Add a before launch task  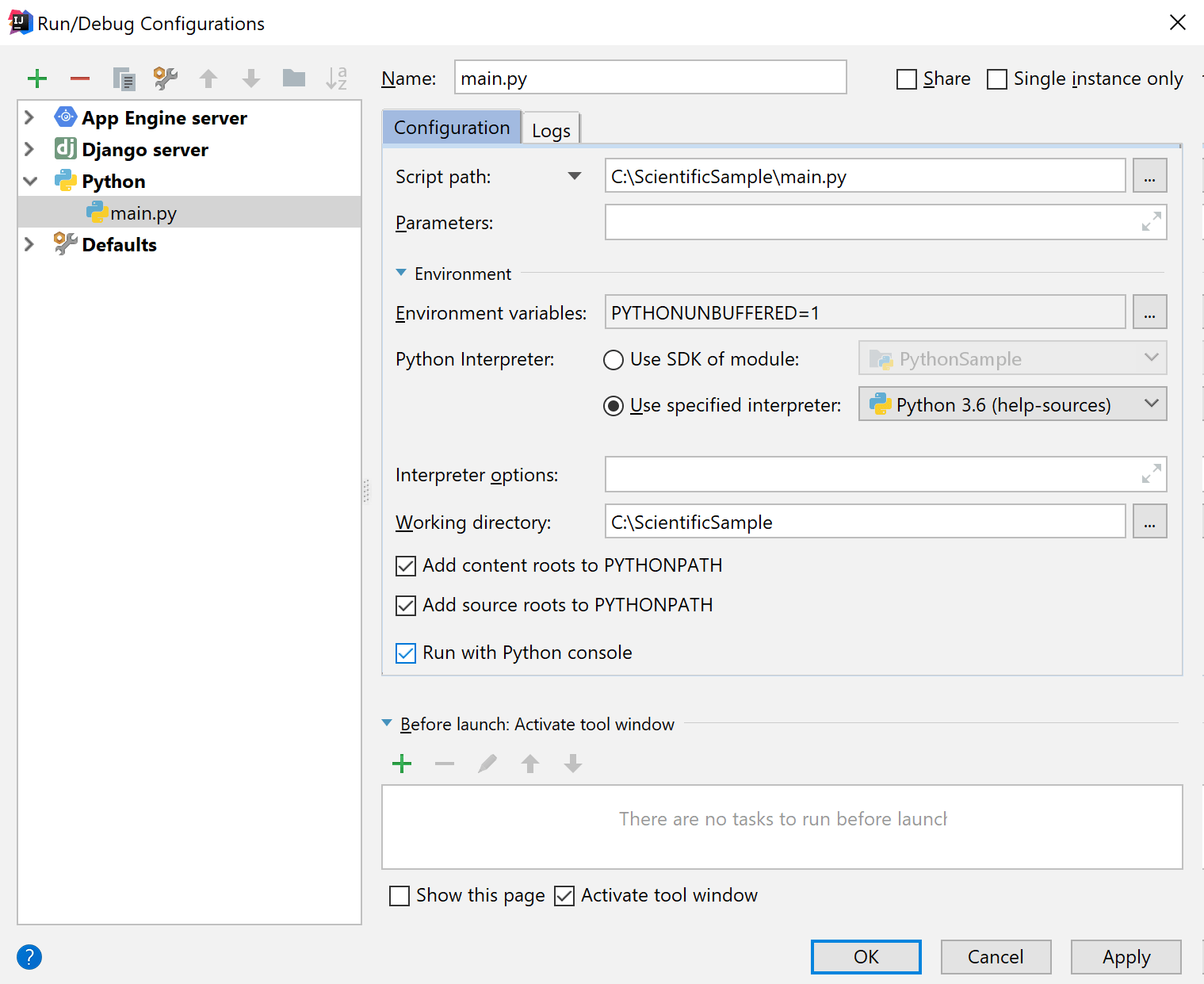point(402,764)
